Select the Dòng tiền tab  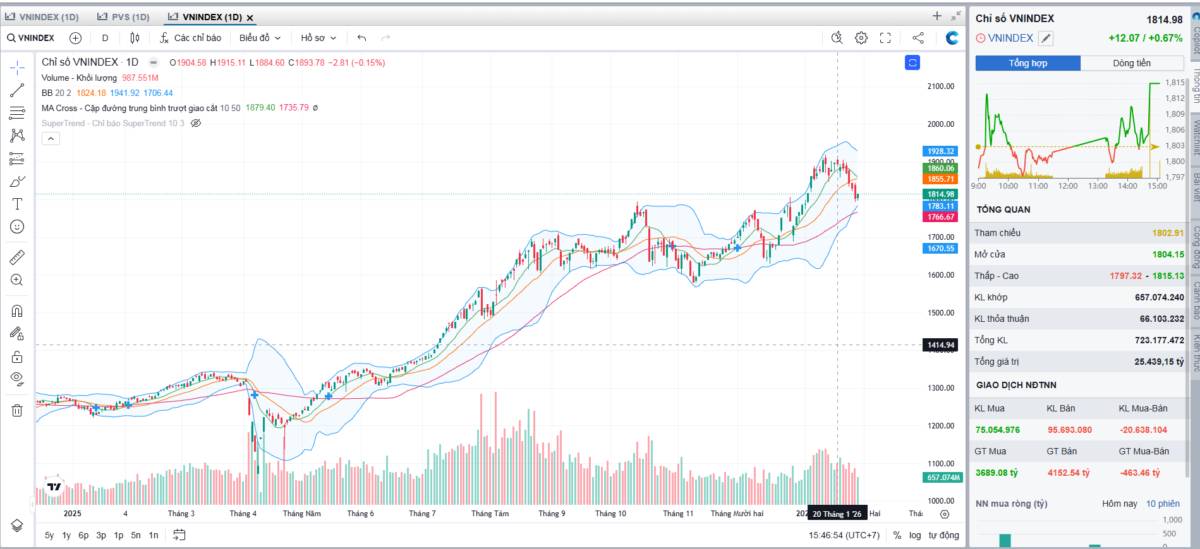(x=1132, y=63)
